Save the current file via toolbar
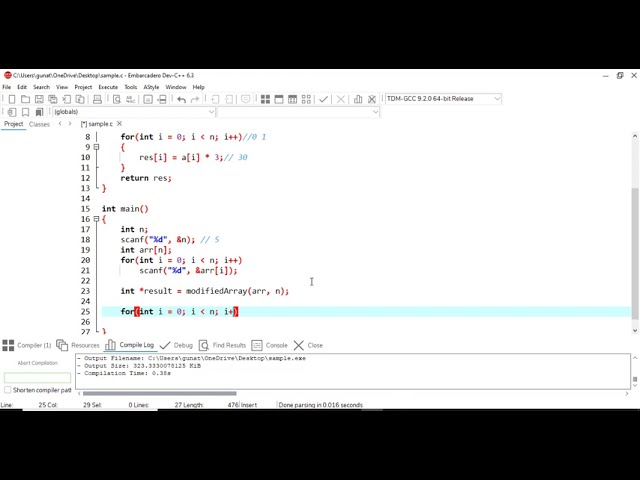This screenshot has height=480, width=640. [39, 99]
